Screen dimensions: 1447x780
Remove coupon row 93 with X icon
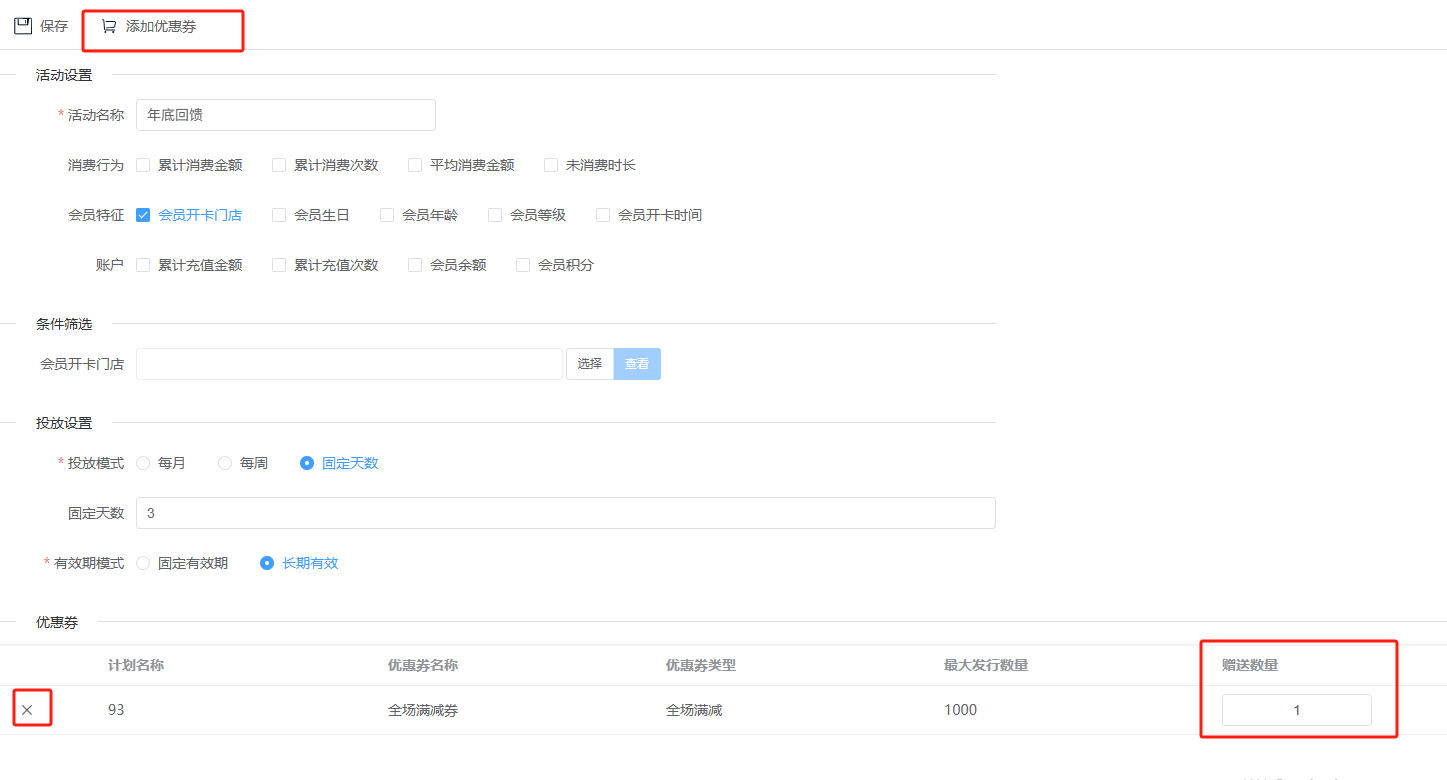[28, 710]
